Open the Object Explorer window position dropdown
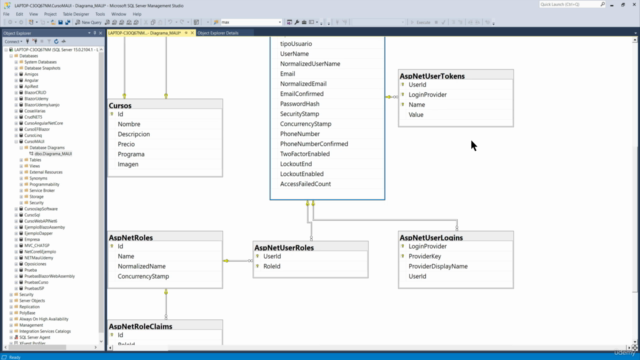Image resolution: width=640 pixels, height=360 pixels. (x=89, y=33)
